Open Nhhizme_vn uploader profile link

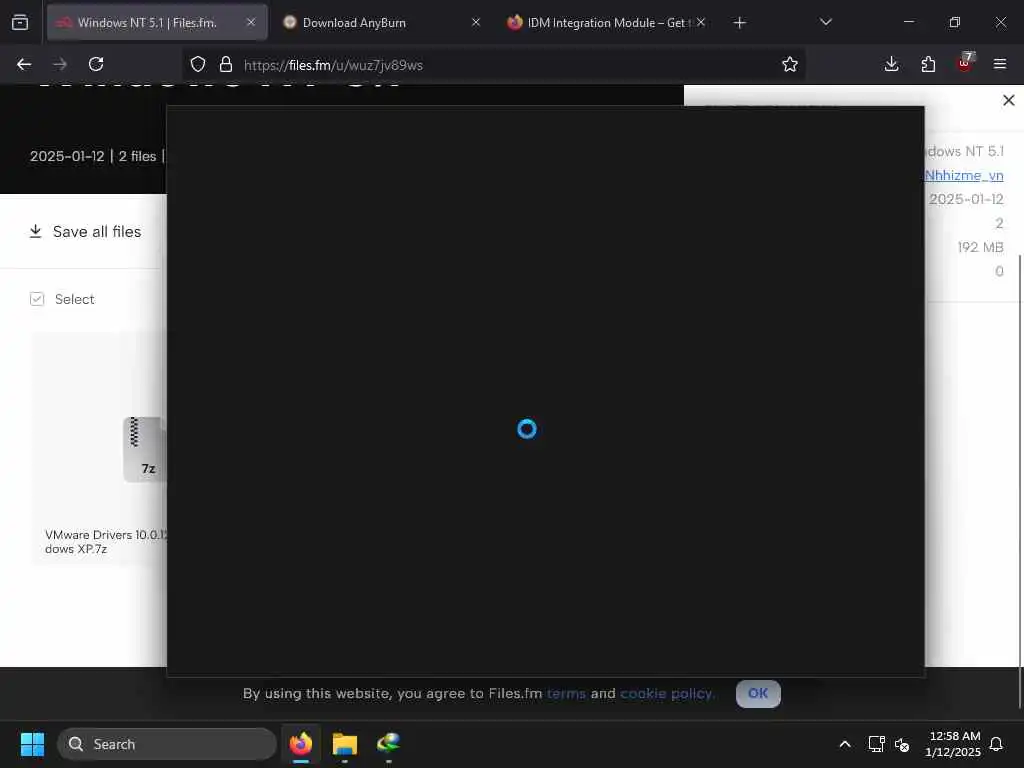click(964, 175)
